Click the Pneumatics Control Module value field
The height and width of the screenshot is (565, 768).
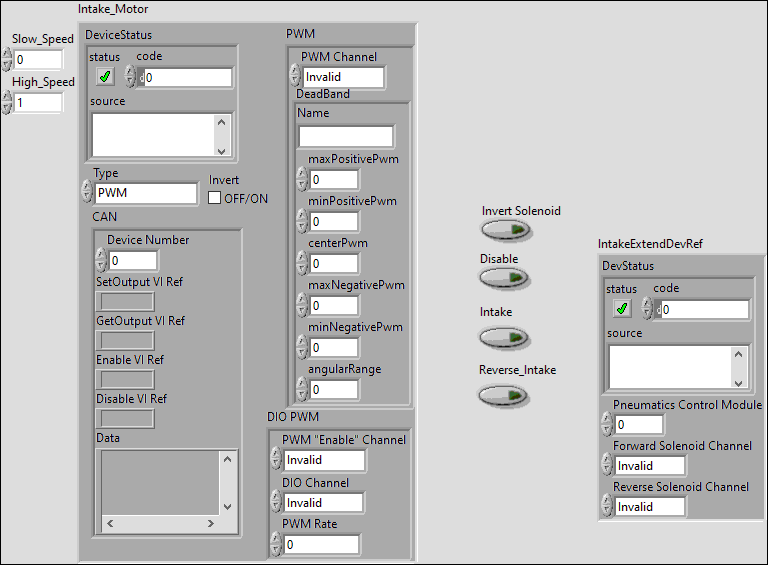pos(638,424)
